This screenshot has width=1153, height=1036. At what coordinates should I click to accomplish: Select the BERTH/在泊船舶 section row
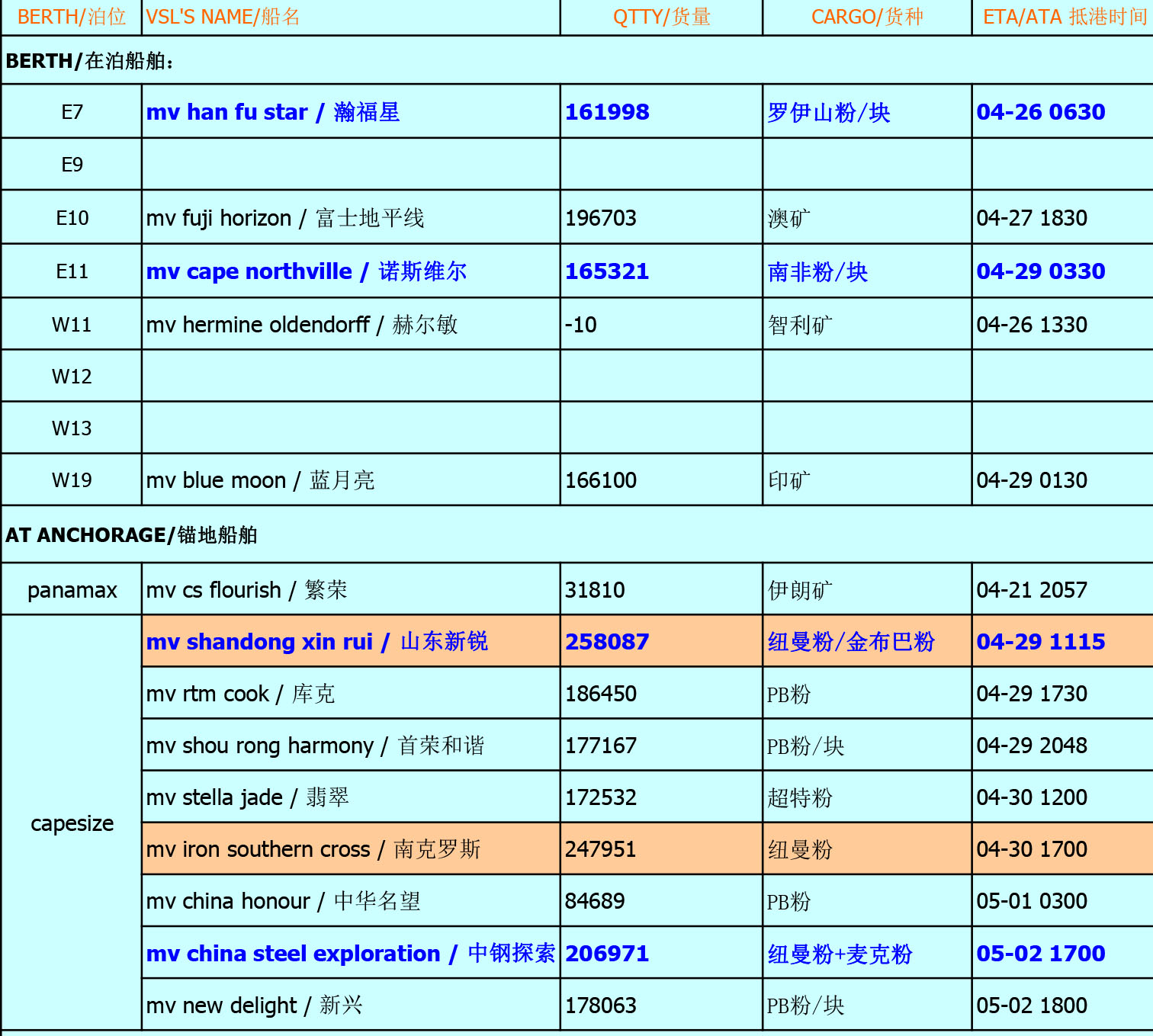coord(577,60)
